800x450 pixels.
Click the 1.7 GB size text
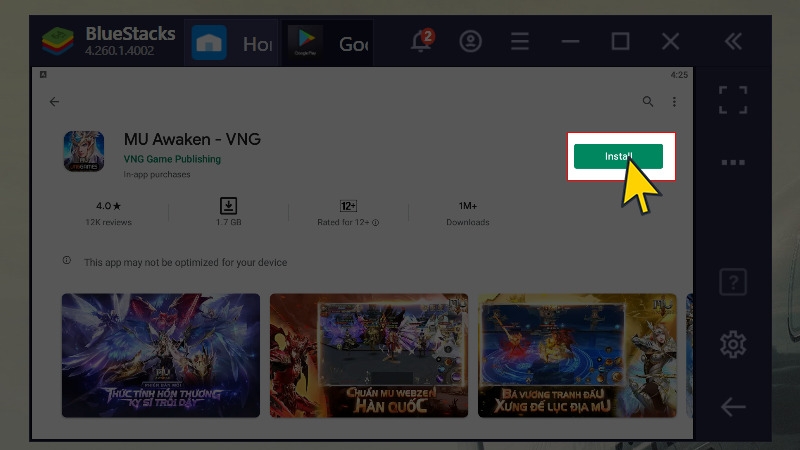pyautogui.click(x=229, y=222)
